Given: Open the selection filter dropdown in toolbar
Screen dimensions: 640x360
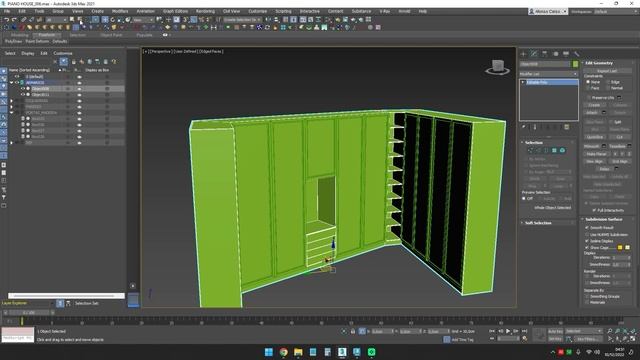Looking at the screenshot, I should 56,20.
